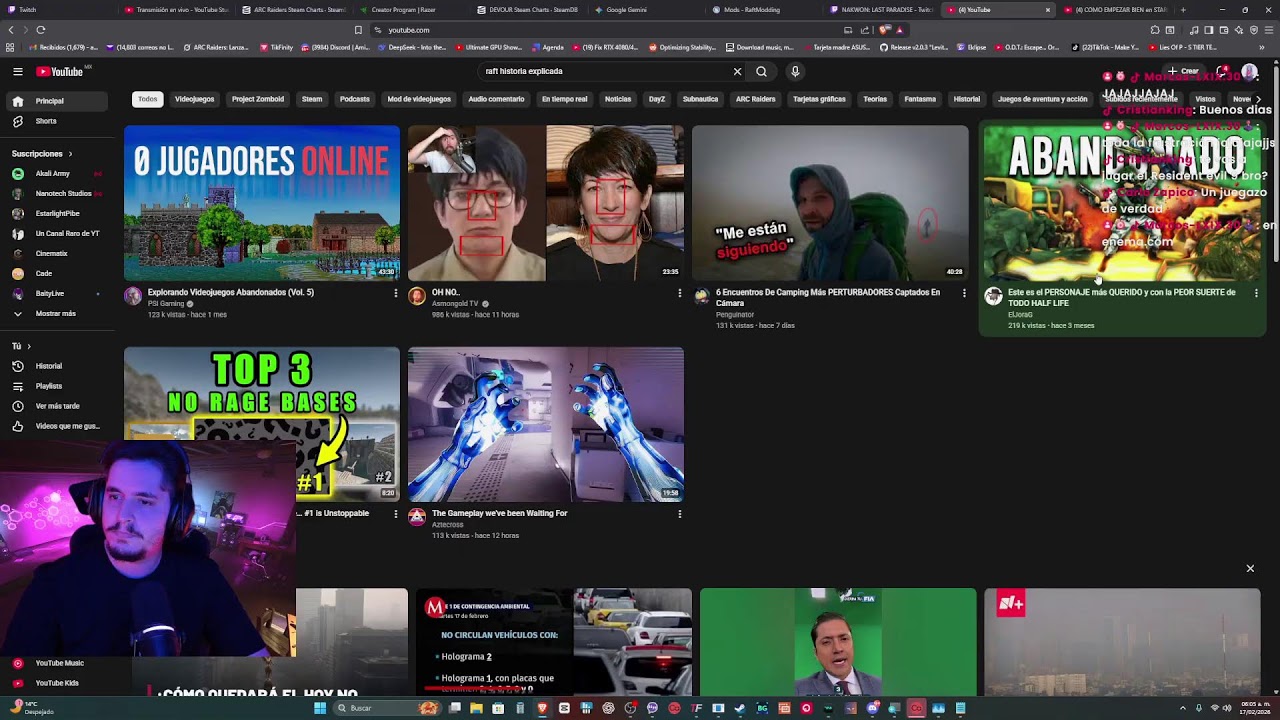Open the YouTube guide hamburger menu
Image resolution: width=1280 pixels, height=720 pixels.
[x=18, y=71]
